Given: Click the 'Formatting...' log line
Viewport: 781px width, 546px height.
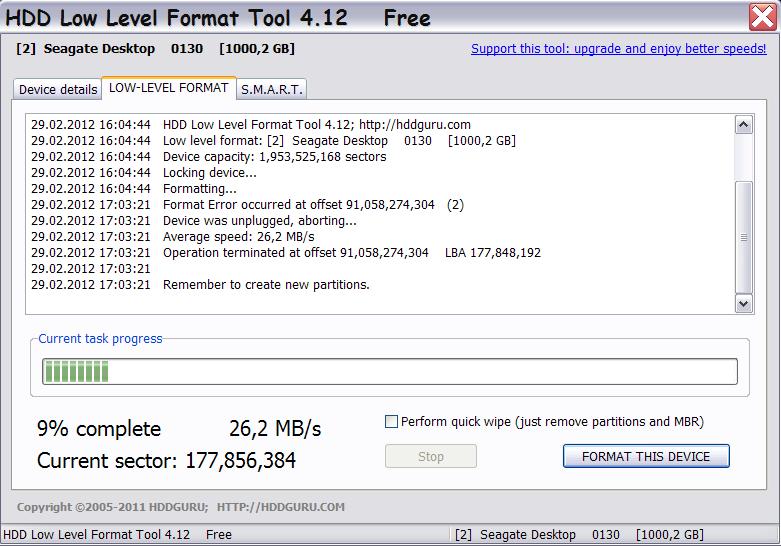Looking at the screenshot, I should coord(134,188).
